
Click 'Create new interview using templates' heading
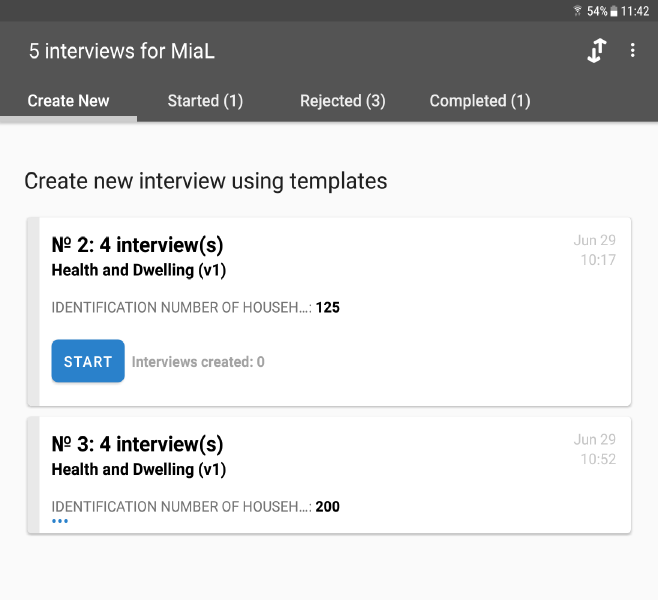pos(205,181)
